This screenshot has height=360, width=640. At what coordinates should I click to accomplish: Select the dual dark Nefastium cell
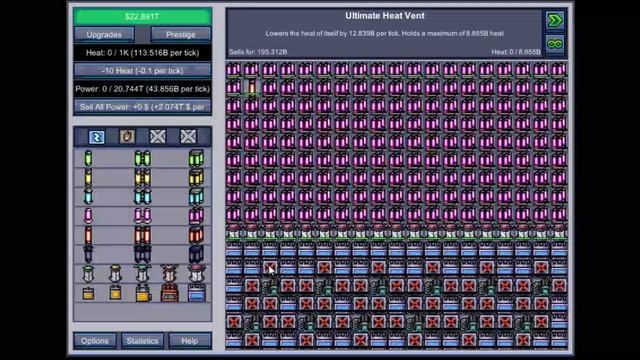142,254
